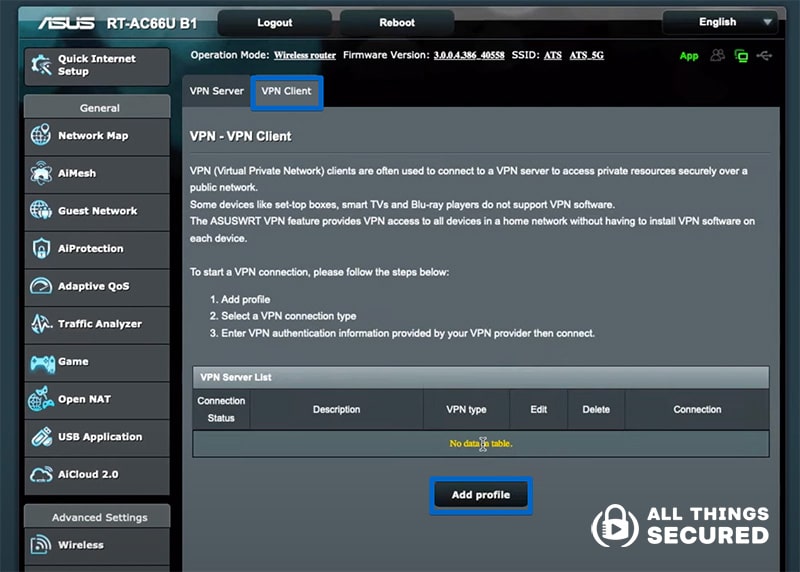Click the Open NAT globe icon
This screenshot has height=572, width=800.
(x=41, y=399)
